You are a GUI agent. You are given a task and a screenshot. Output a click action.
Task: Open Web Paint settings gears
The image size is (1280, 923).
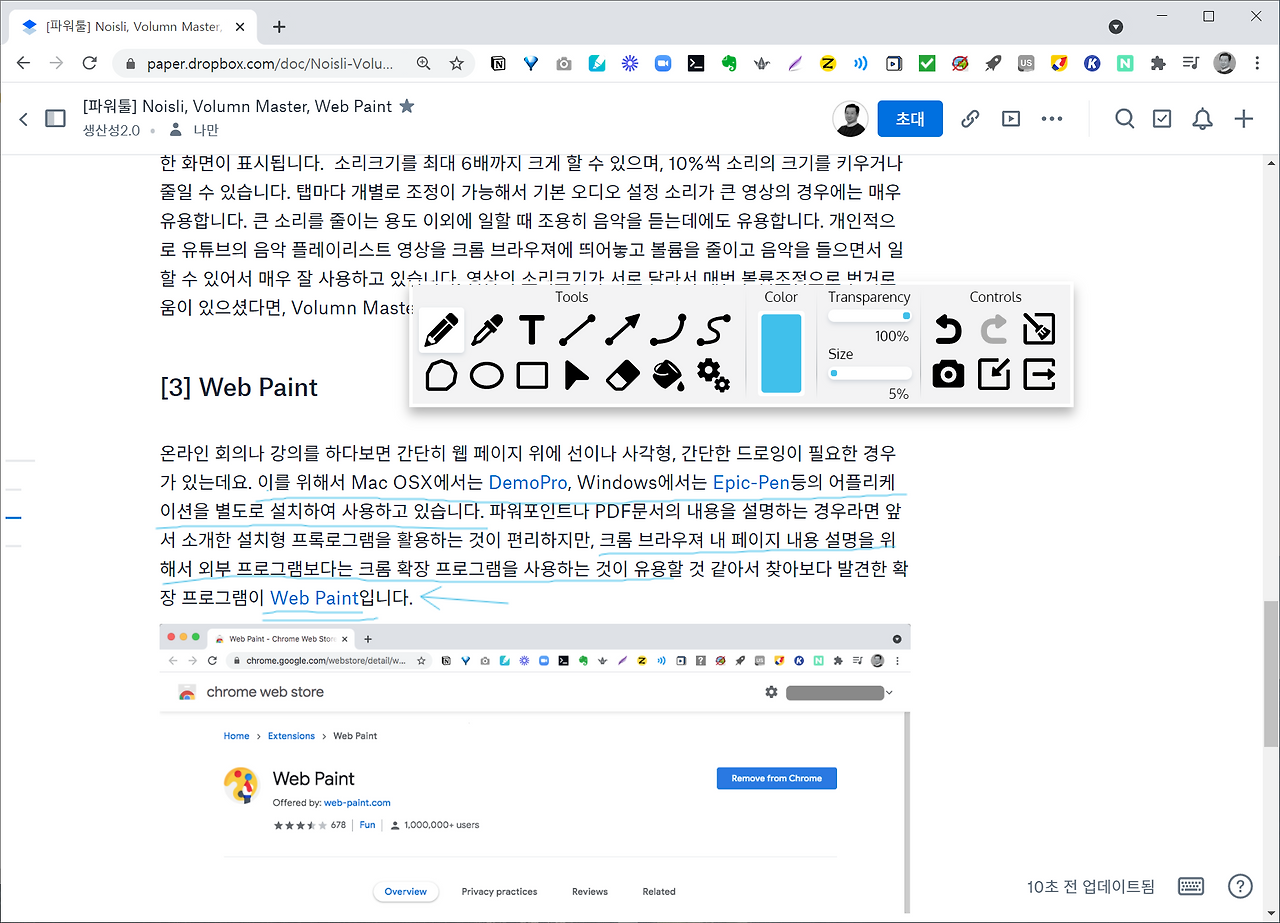click(x=713, y=375)
